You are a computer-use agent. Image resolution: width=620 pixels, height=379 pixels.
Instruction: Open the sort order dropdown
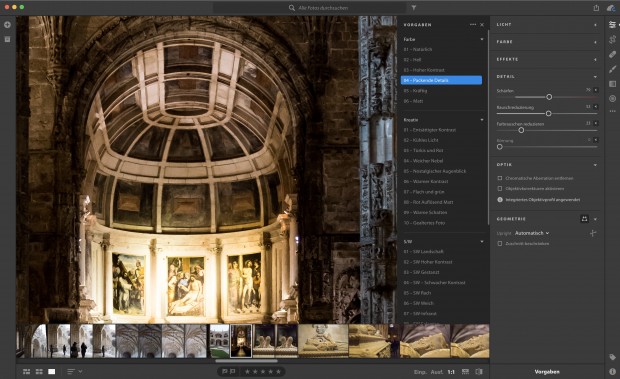(74, 371)
